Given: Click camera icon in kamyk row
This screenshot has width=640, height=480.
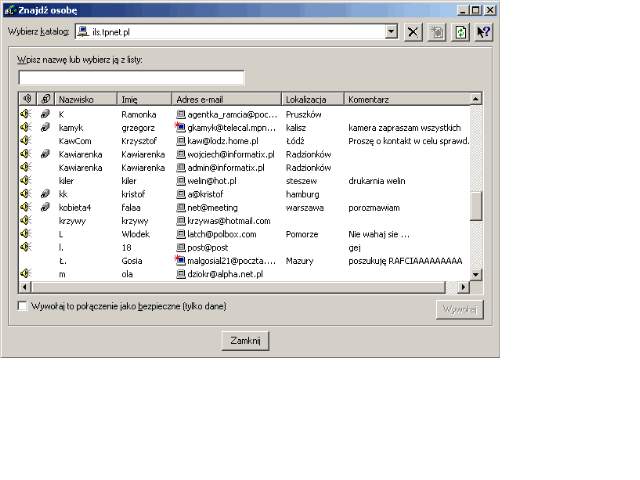Looking at the screenshot, I should coord(45,127).
